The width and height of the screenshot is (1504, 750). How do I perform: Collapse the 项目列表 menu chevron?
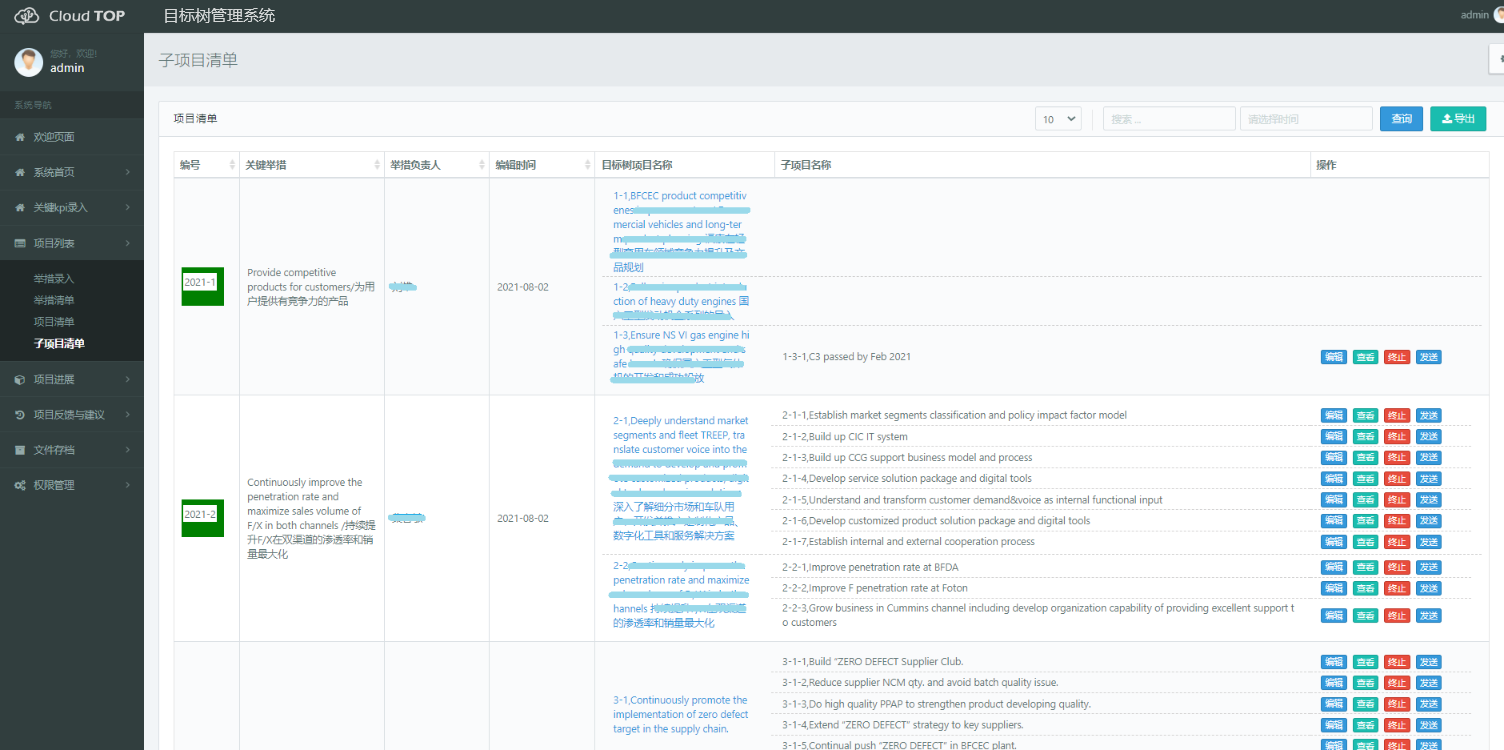pyautogui.click(x=128, y=243)
